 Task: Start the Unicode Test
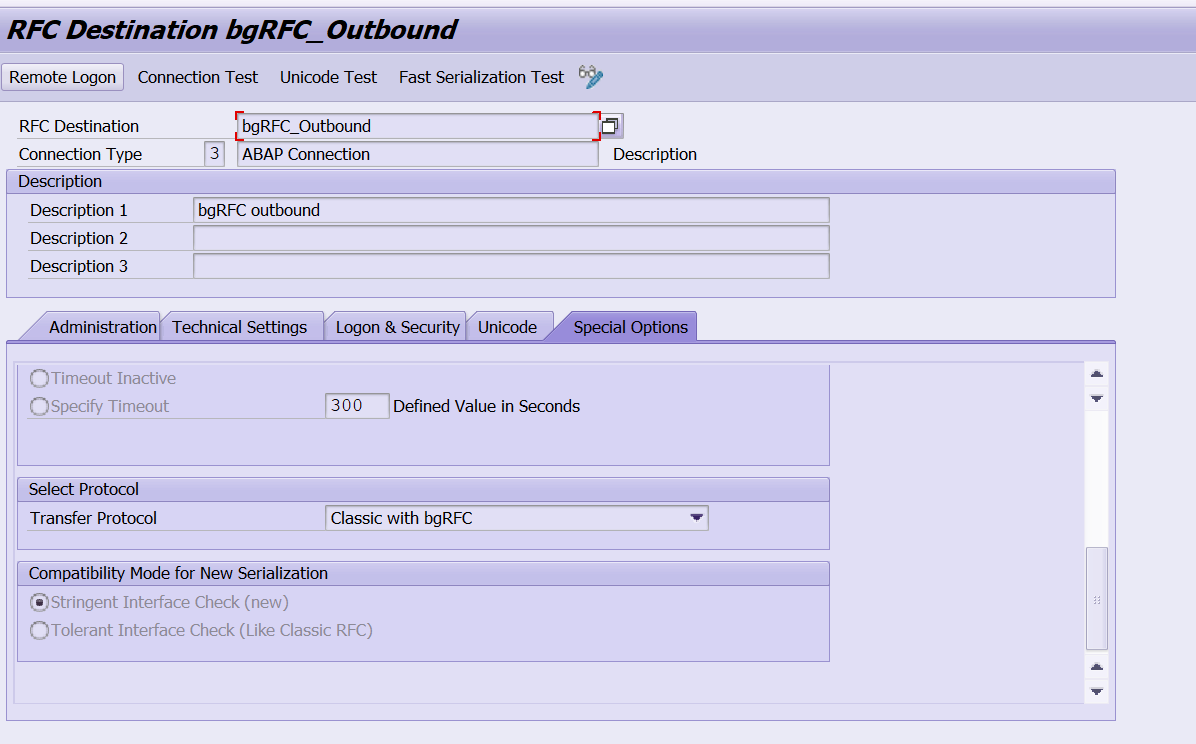click(328, 76)
